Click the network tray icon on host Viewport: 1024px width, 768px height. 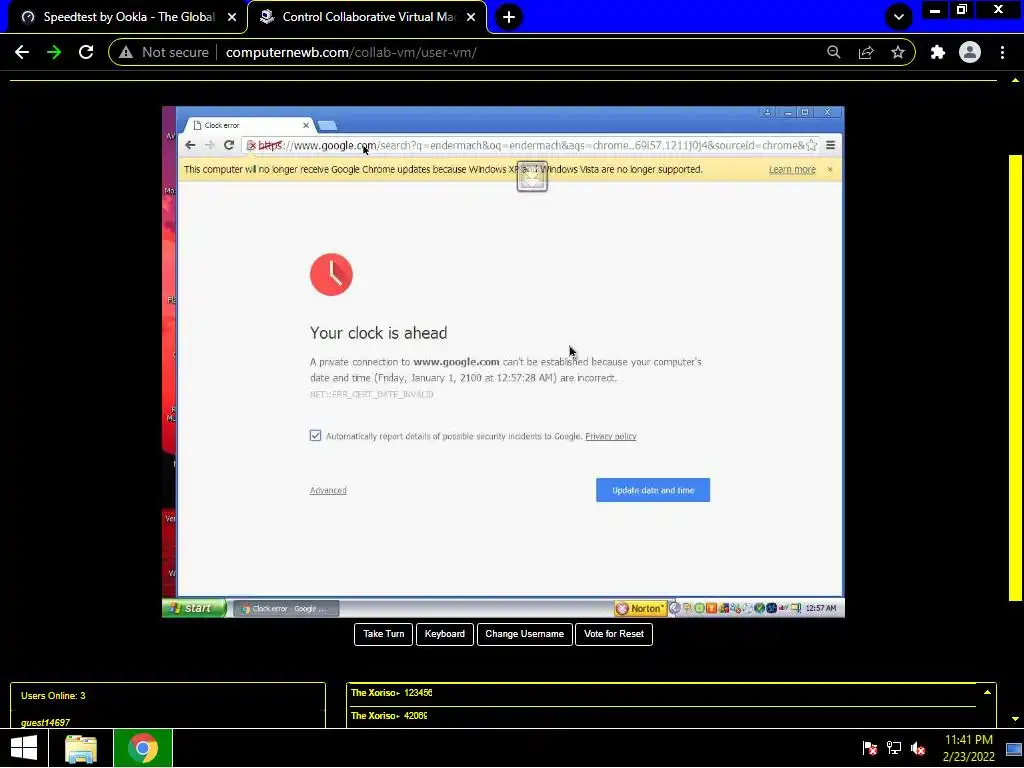pyautogui.click(x=894, y=748)
